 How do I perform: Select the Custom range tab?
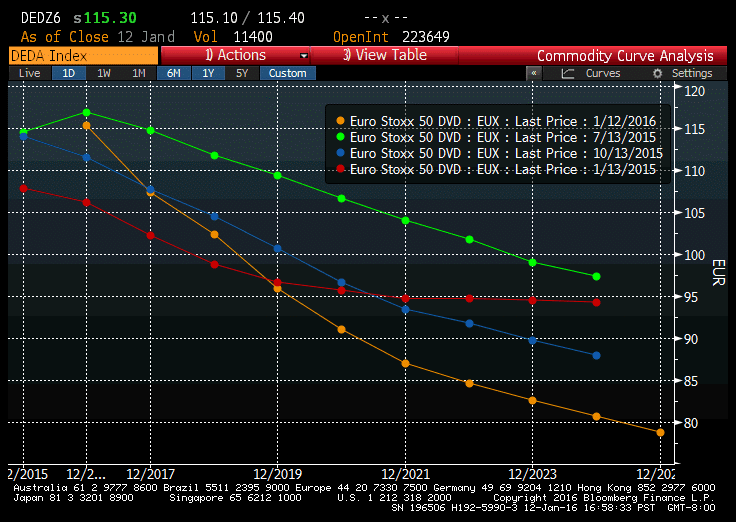click(x=288, y=73)
